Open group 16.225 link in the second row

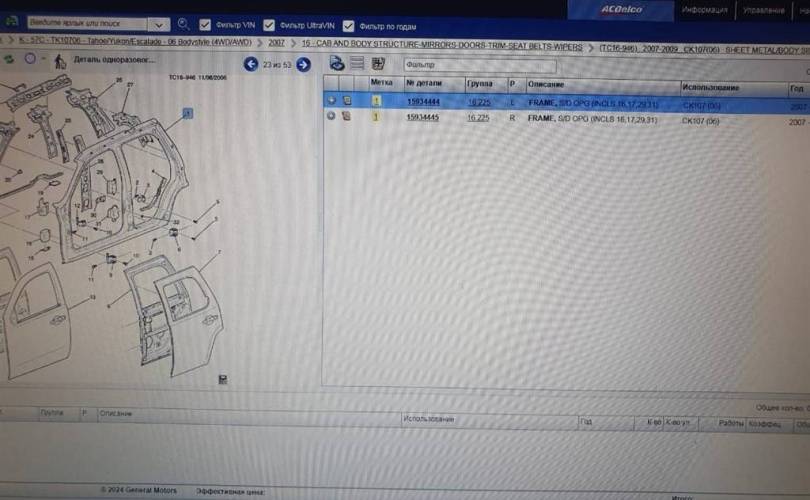478,117
